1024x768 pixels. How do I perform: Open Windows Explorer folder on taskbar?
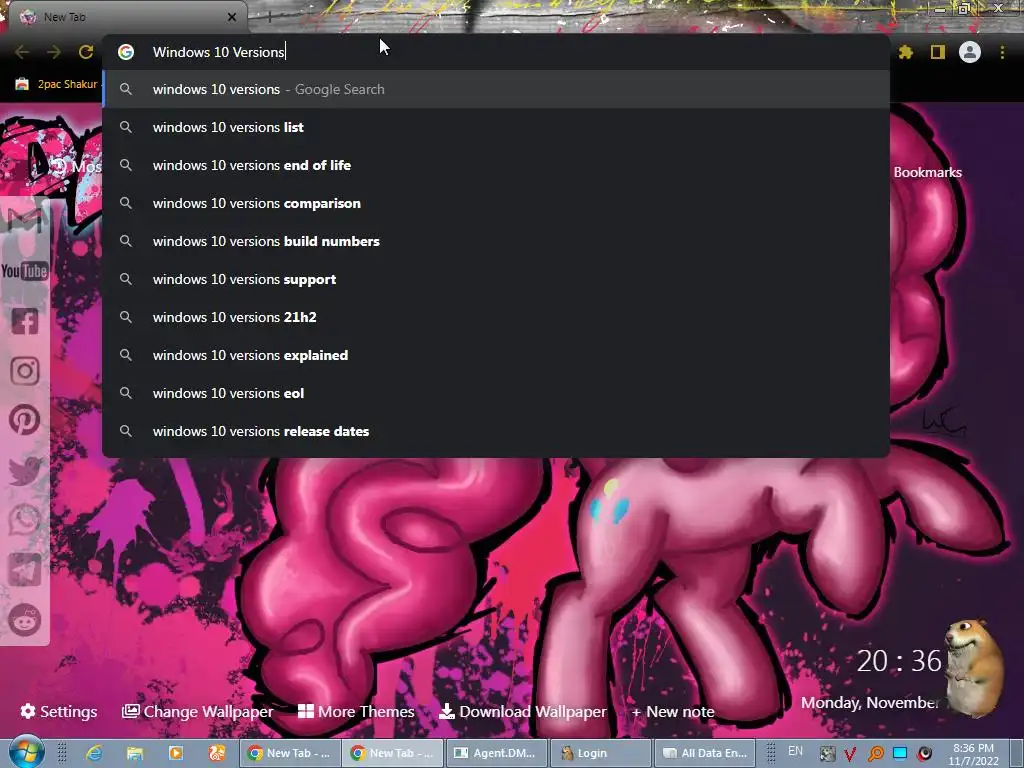135,753
